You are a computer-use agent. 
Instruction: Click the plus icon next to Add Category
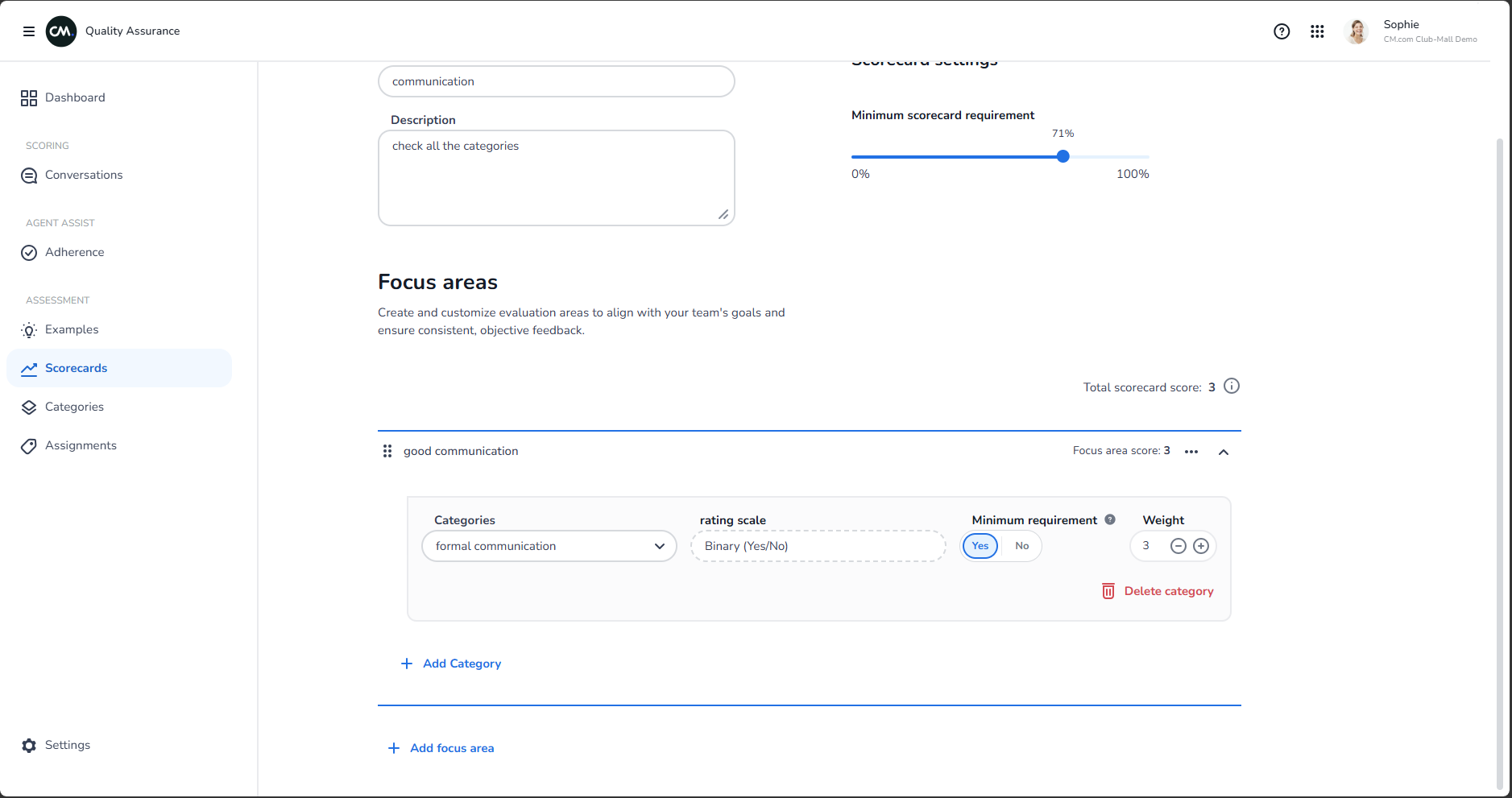[x=407, y=664]
